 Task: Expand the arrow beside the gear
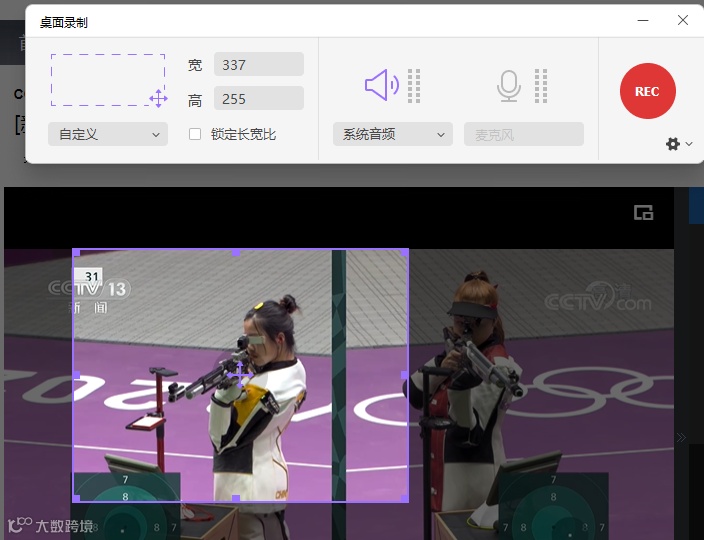(689, 144)
